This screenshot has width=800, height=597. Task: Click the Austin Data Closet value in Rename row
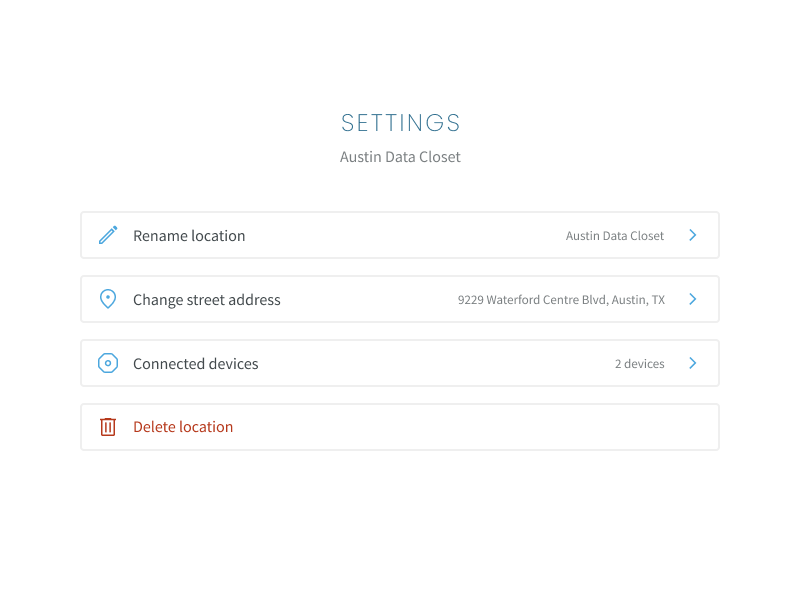(614, 236)
